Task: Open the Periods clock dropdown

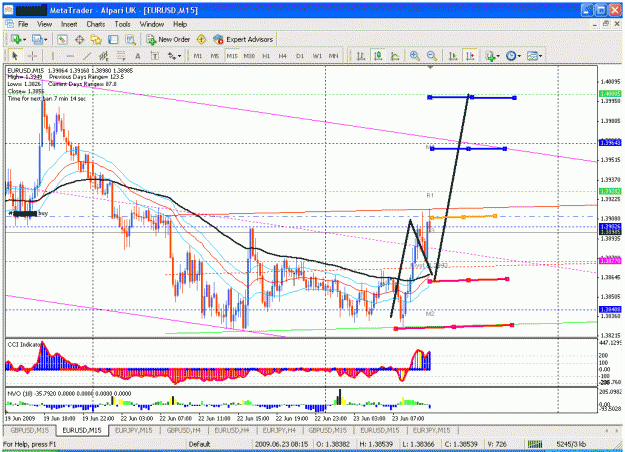Action: [x=513, y=56]
